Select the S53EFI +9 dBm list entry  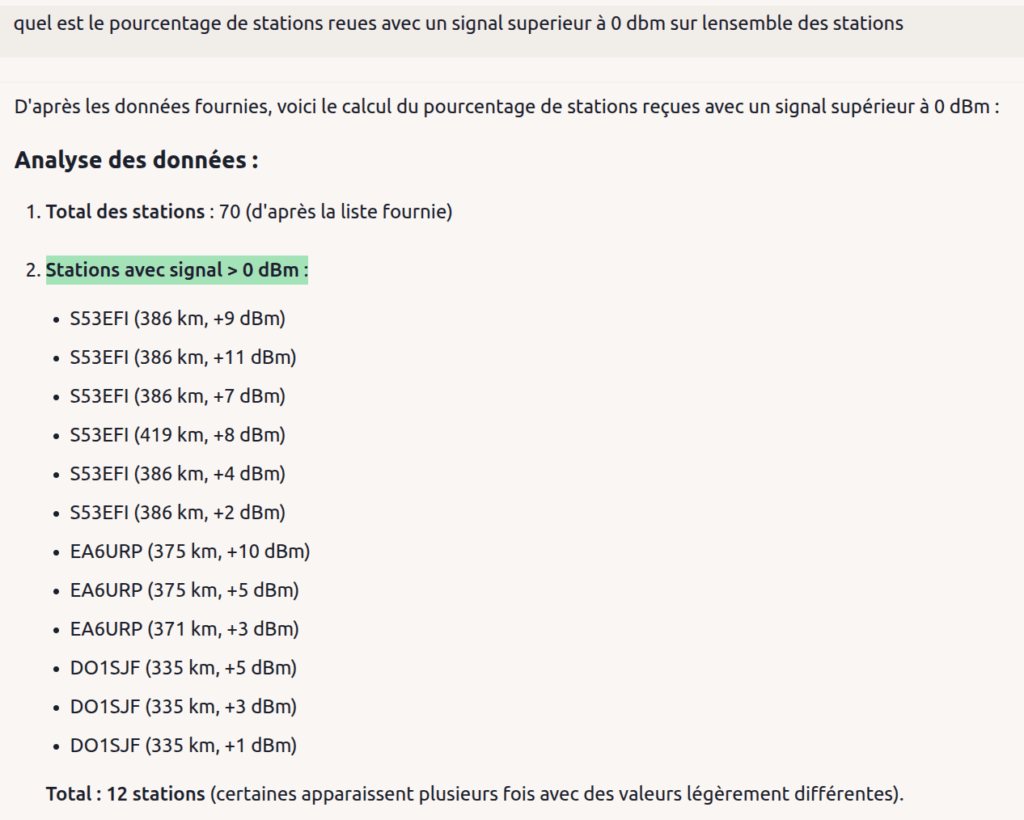pos(178,319)
